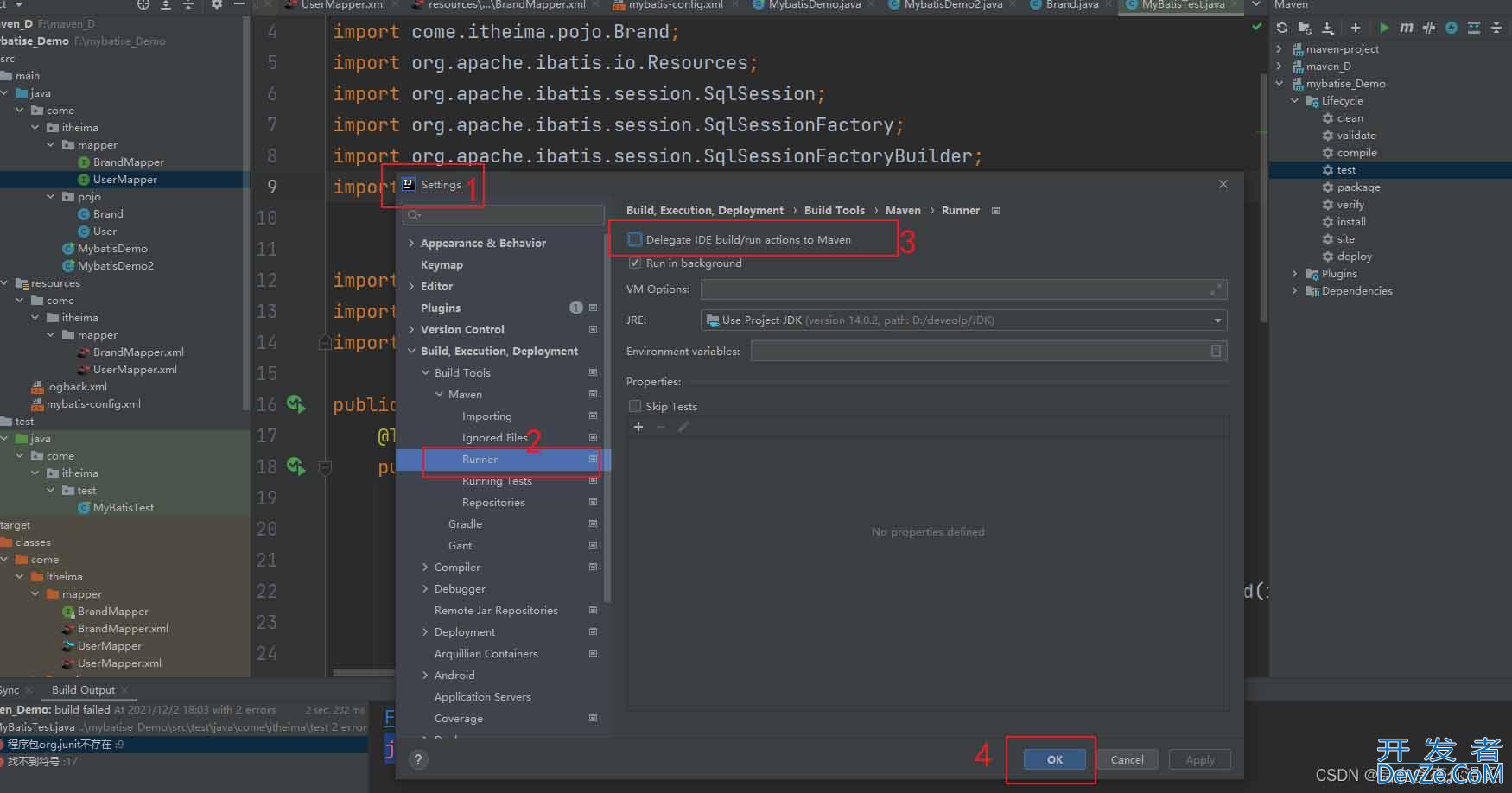The image size is (1512, 793).
Task: Select BrandMapper.xml under resources in Project tree
Action: click(x=138, y=352)
